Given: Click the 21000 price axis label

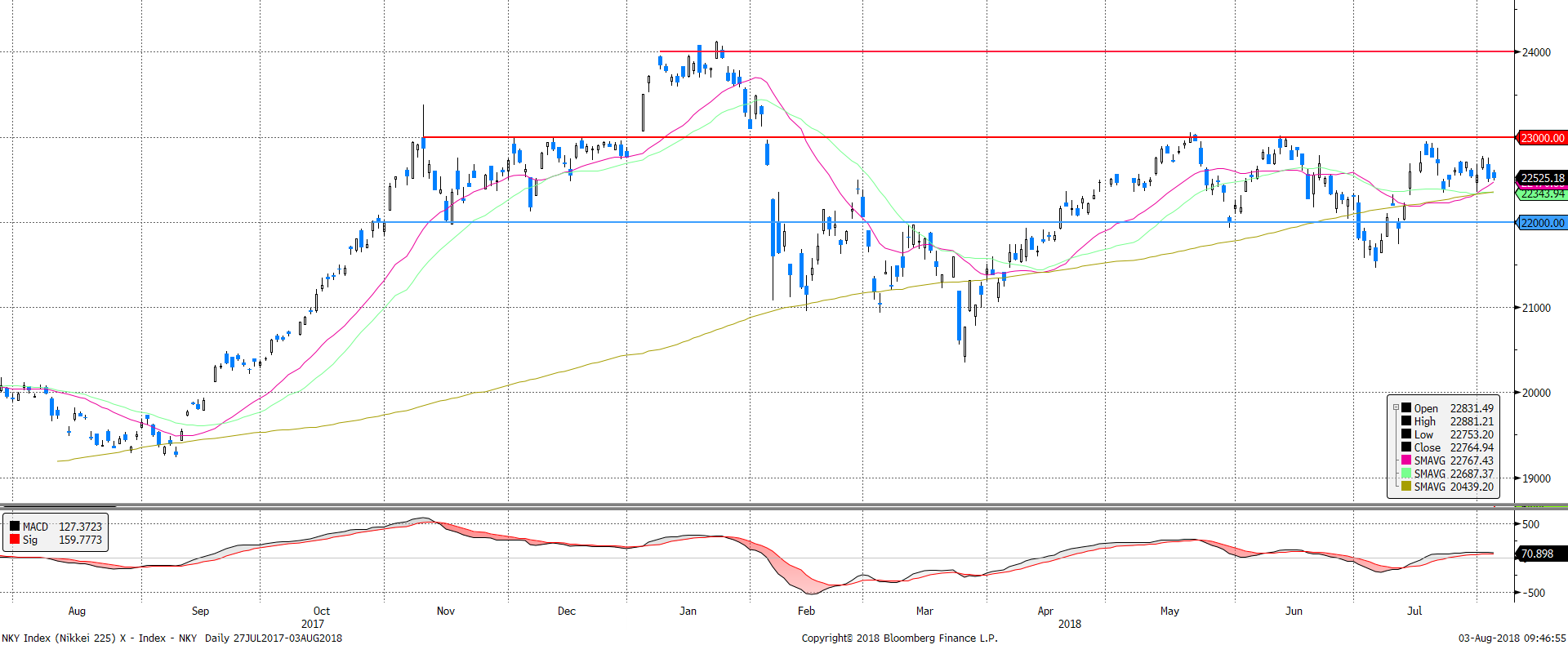Looking at the screenshot, I should [x=1536, y=308].
